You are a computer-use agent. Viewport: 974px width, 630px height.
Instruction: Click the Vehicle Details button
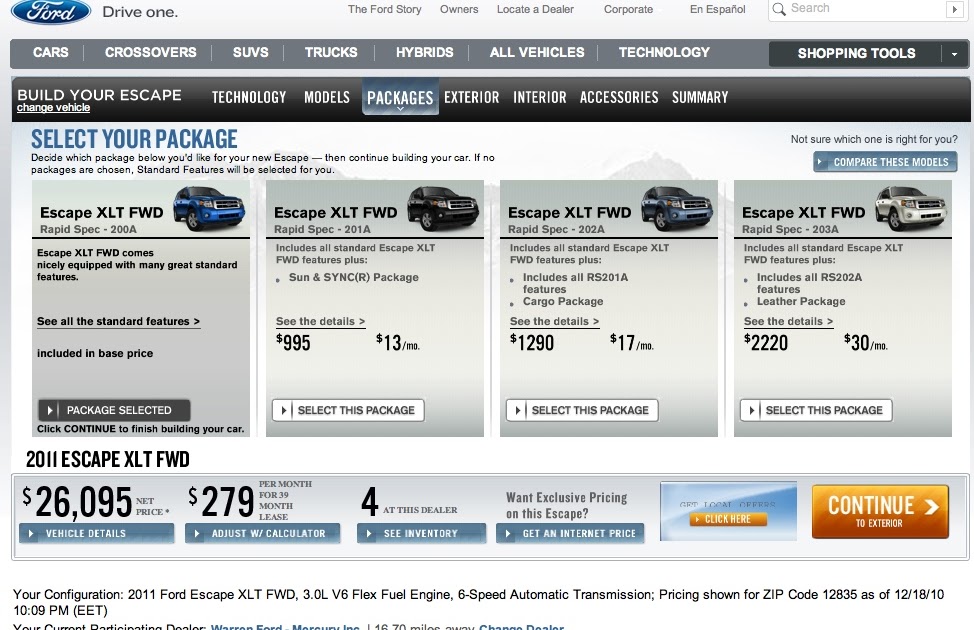click(x=96, y=533)
